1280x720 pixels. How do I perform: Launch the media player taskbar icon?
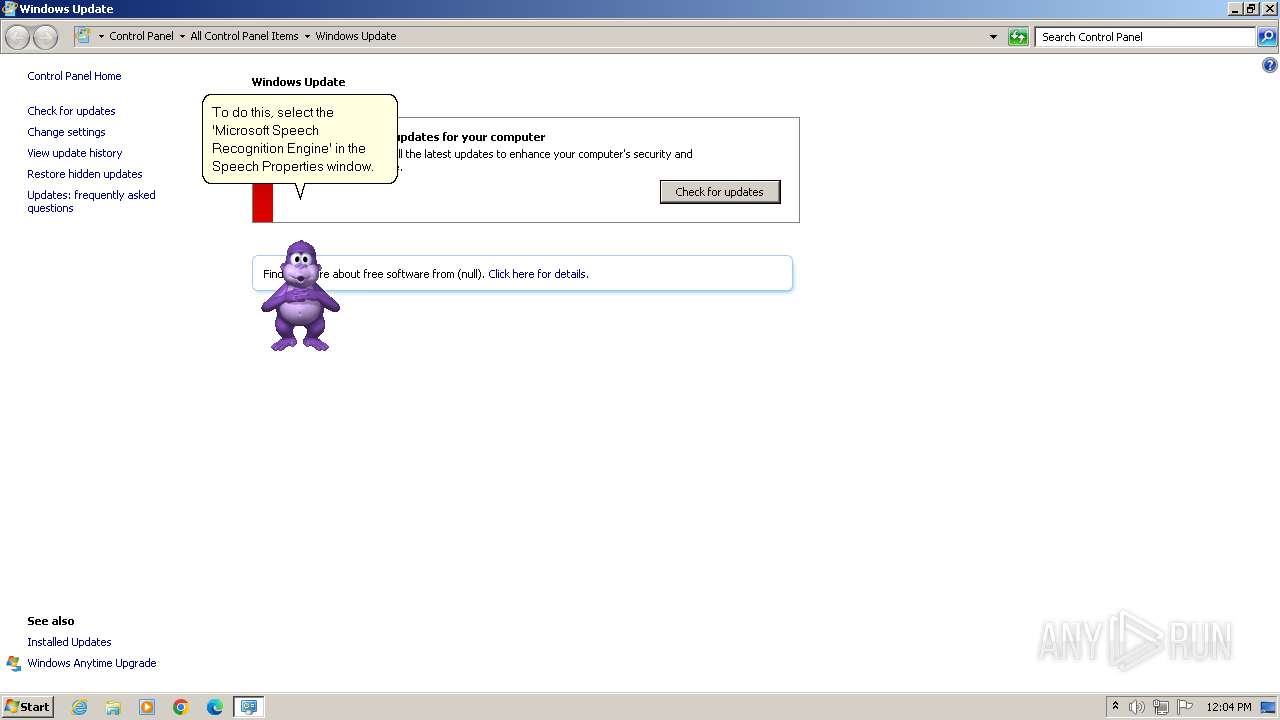(147, 707)
